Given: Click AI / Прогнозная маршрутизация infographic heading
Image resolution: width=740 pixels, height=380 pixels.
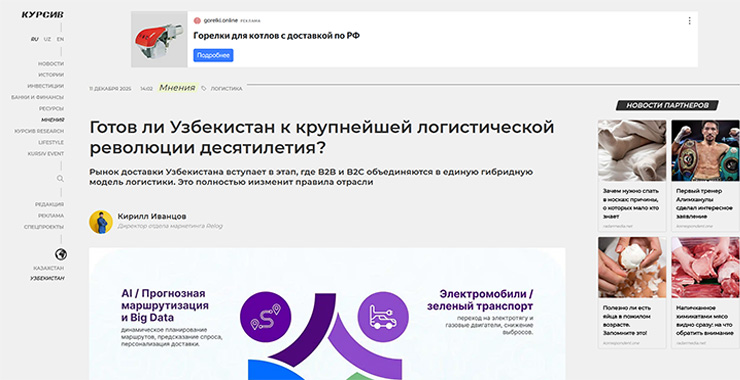Looking at the screenshot, I should click(165, 305).
